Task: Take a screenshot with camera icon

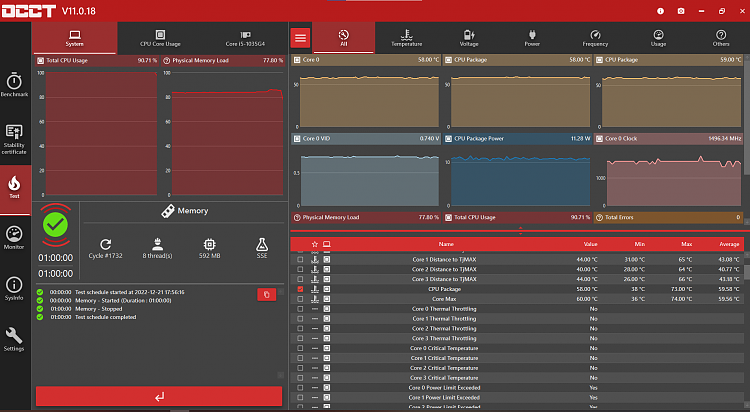Action: tap(681, 11)
